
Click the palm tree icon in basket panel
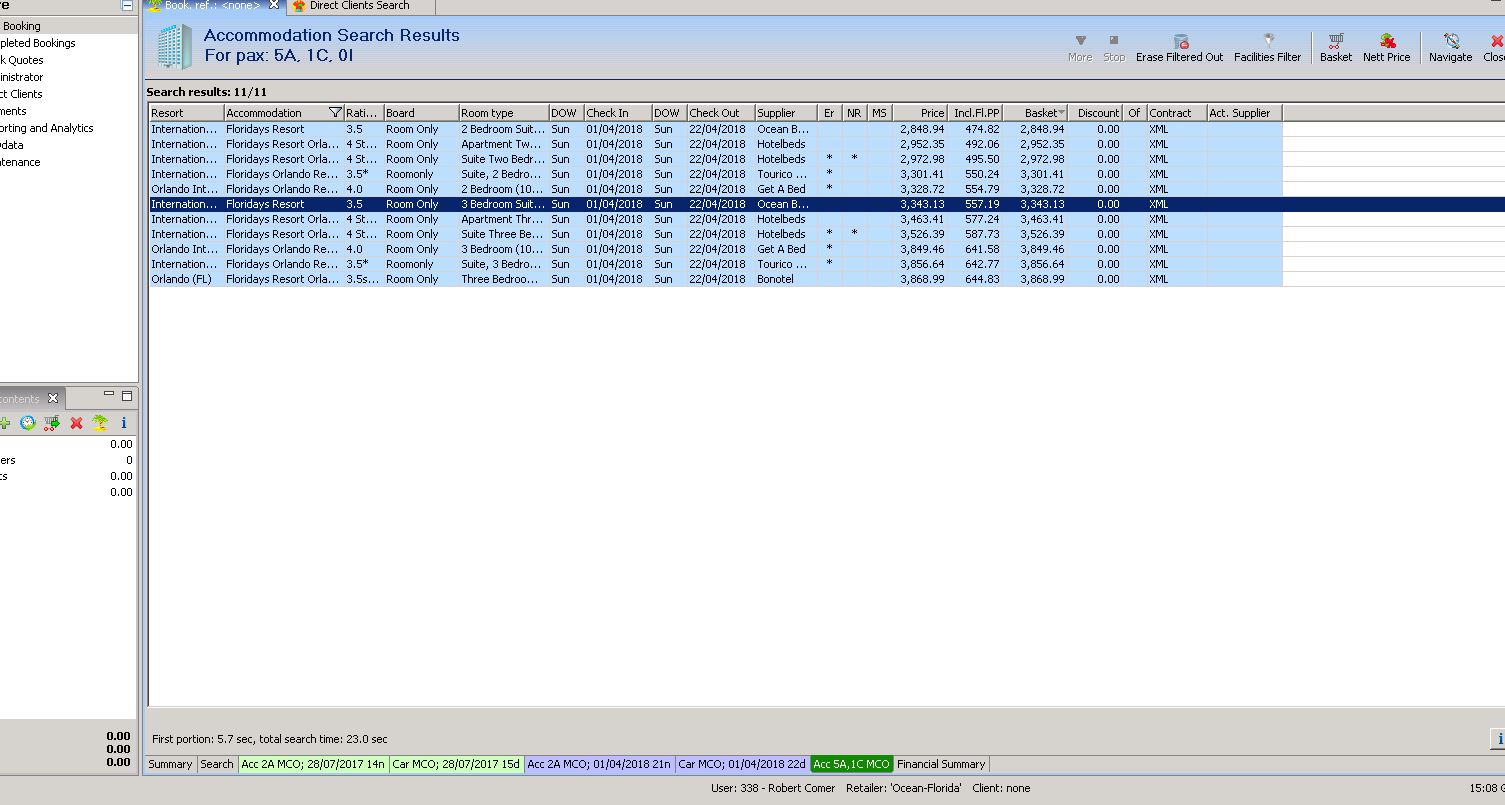[x=100, y=423]
